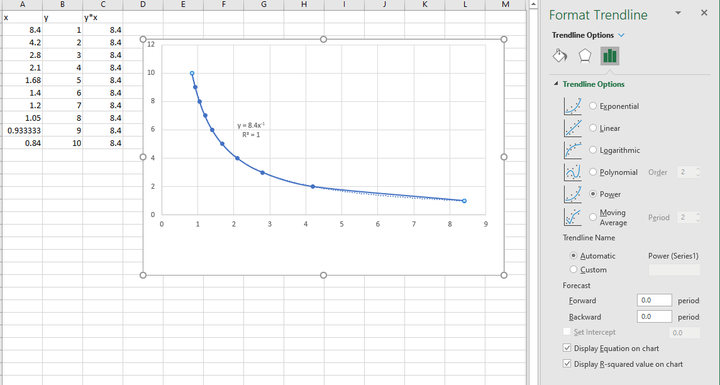Screen dimensions: 720x385
Task: Click the chart data point at x=8.4
Action: 464,201
